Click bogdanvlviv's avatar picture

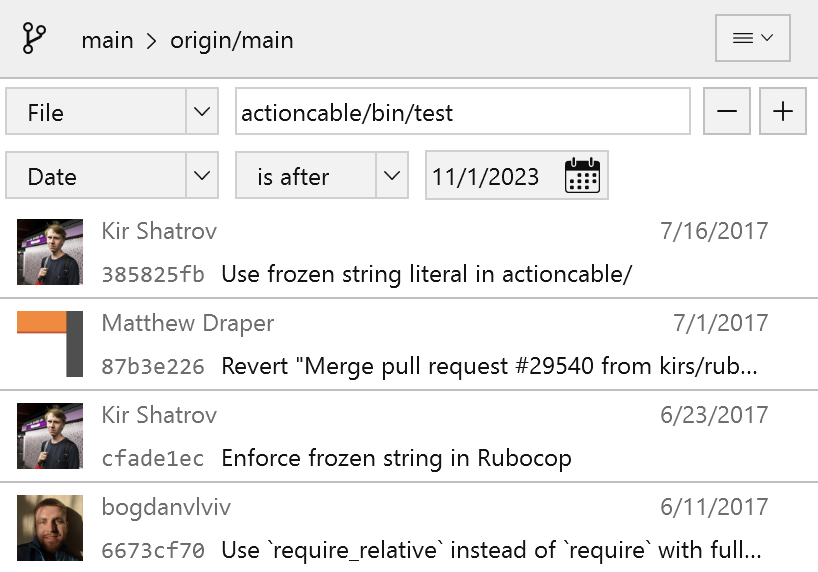coord(50,528)
